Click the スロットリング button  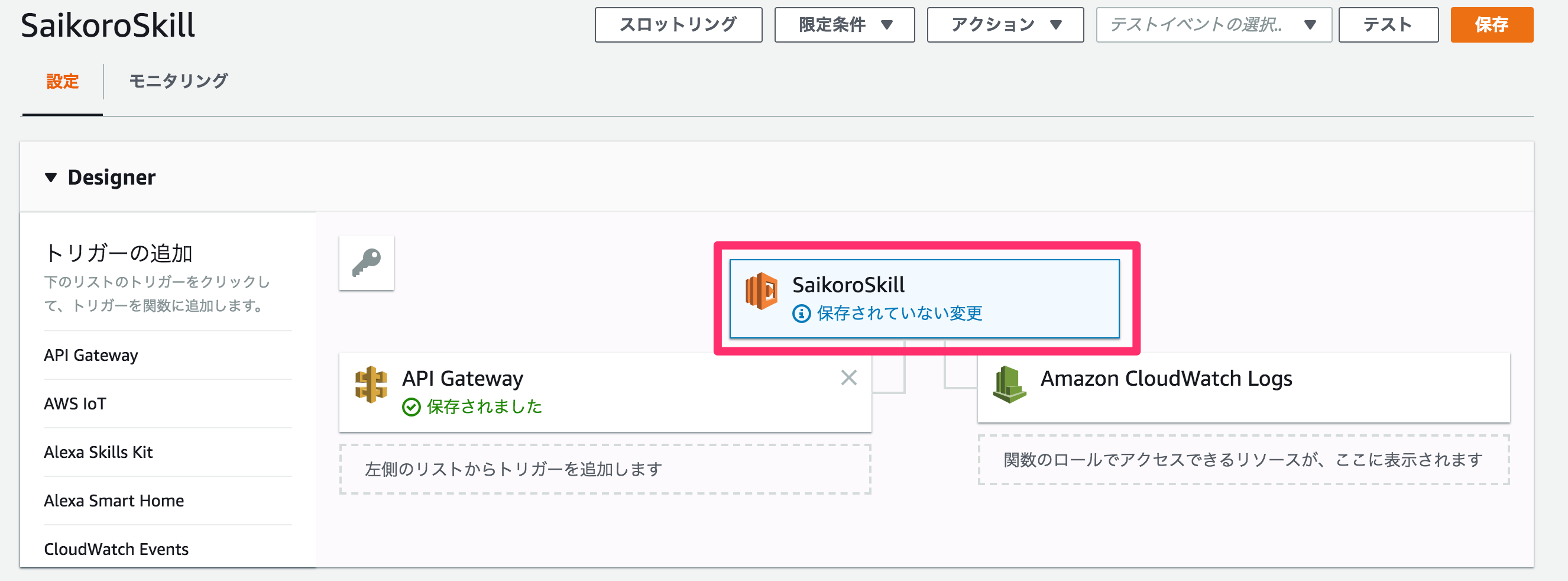click(678, 25)
